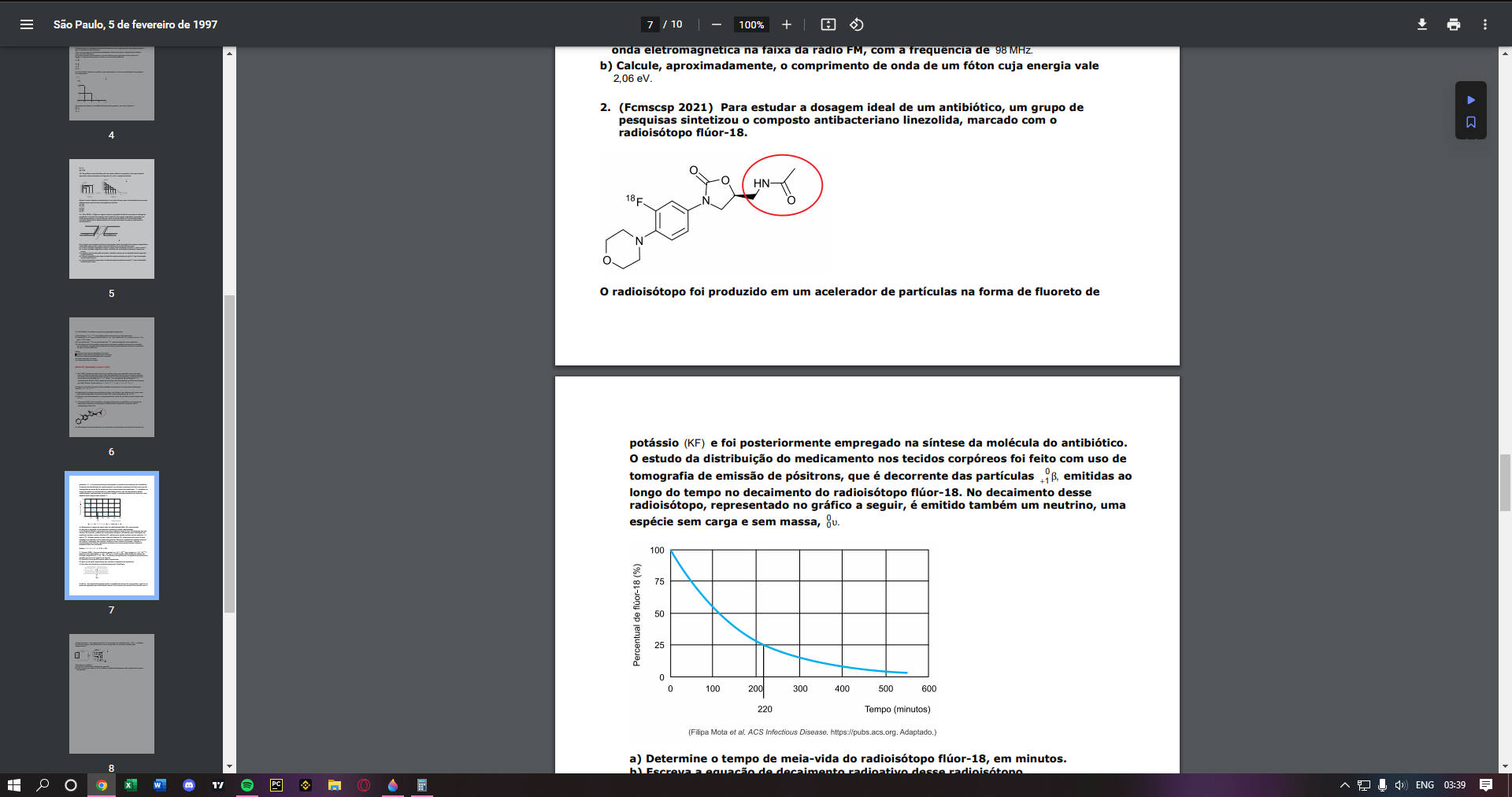Zoom out with the minus icon
This screenshot has width=1512, height=797.
717,24
